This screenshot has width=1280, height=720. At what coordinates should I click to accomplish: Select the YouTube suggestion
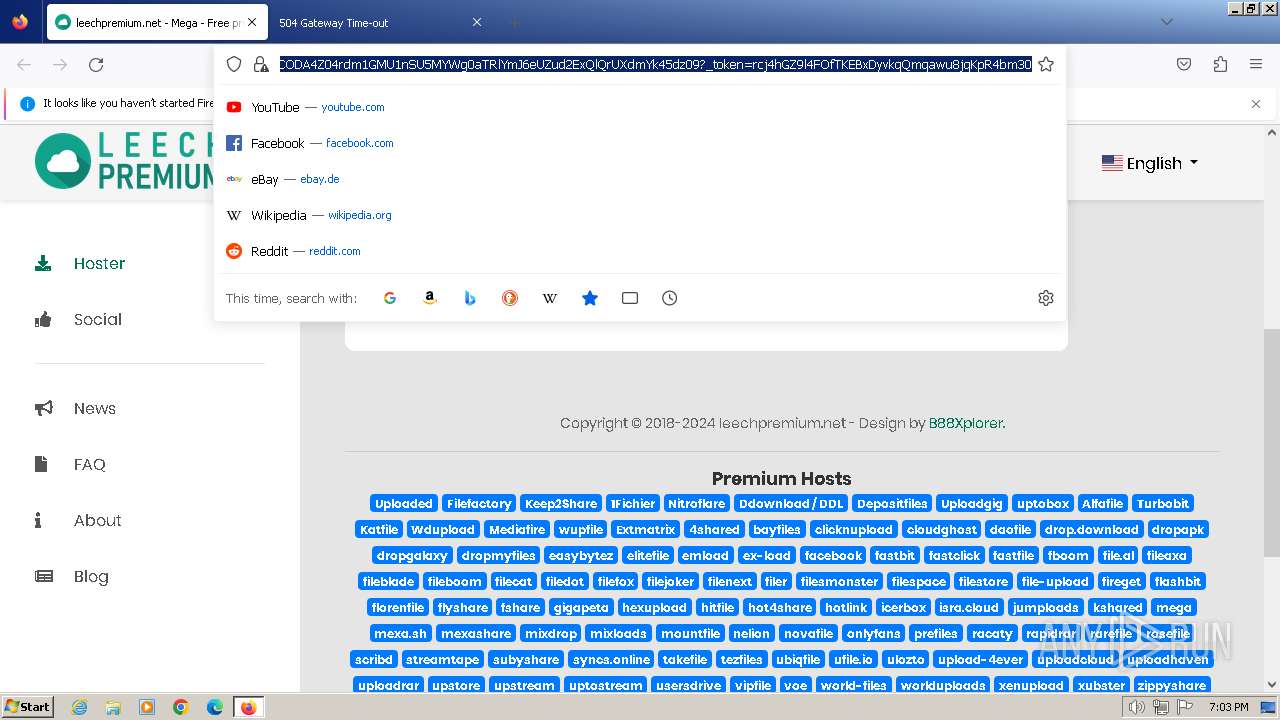tap(640, 107)
